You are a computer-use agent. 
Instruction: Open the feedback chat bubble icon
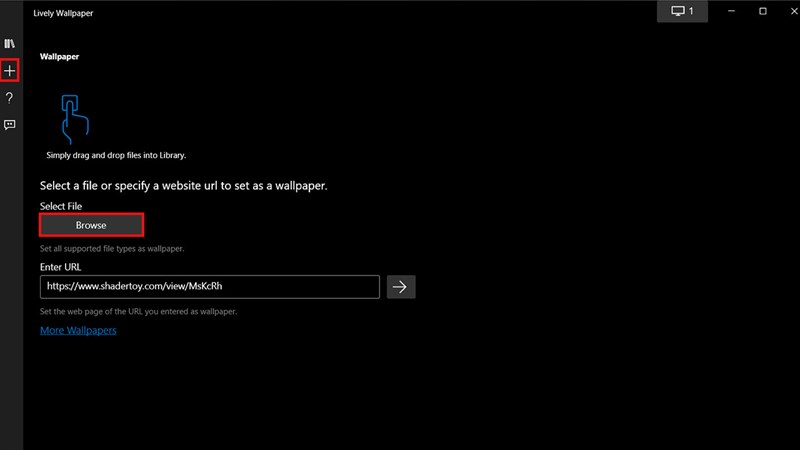10,125
